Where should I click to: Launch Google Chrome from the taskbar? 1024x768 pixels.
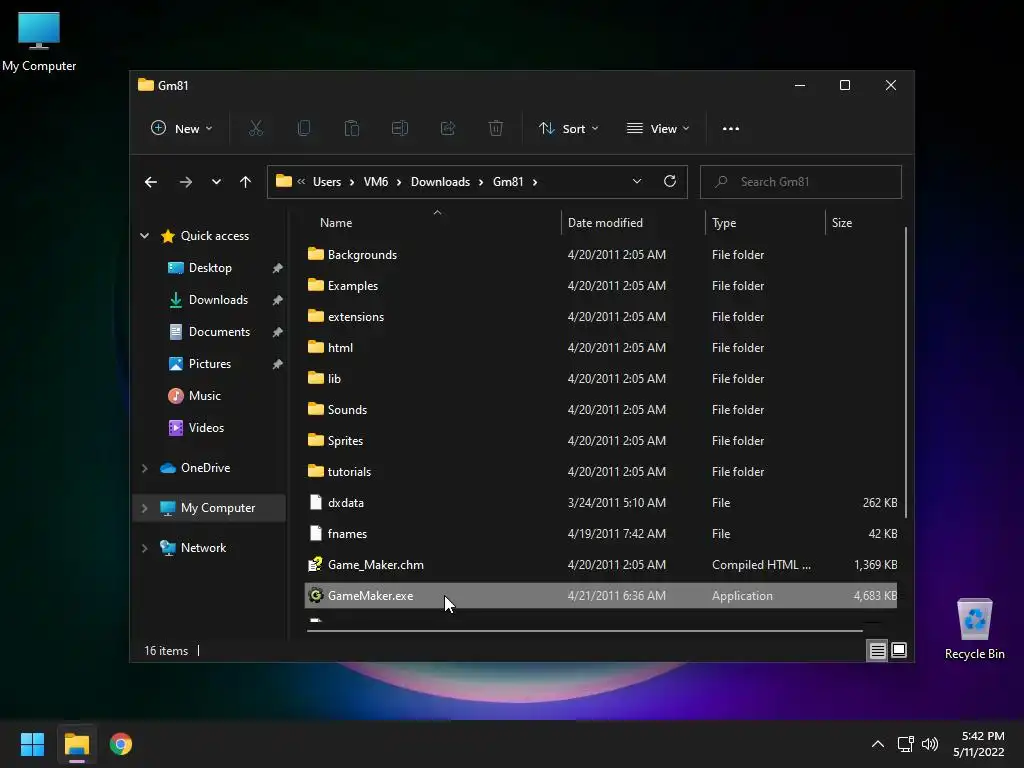point(121,744)
